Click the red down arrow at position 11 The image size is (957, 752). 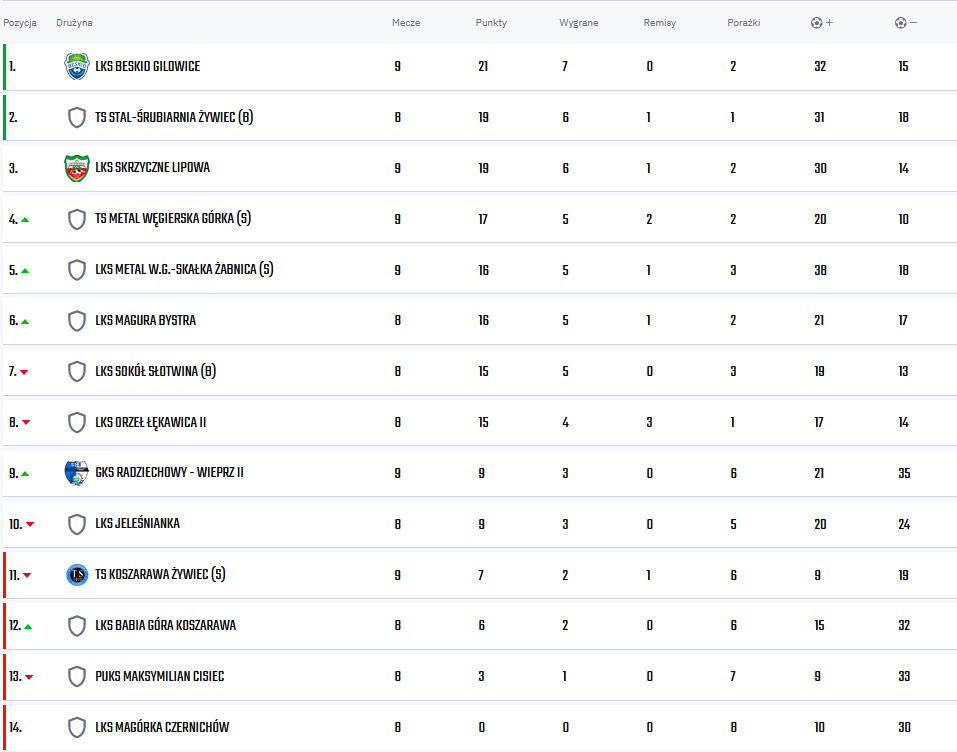tap(27, 575)
